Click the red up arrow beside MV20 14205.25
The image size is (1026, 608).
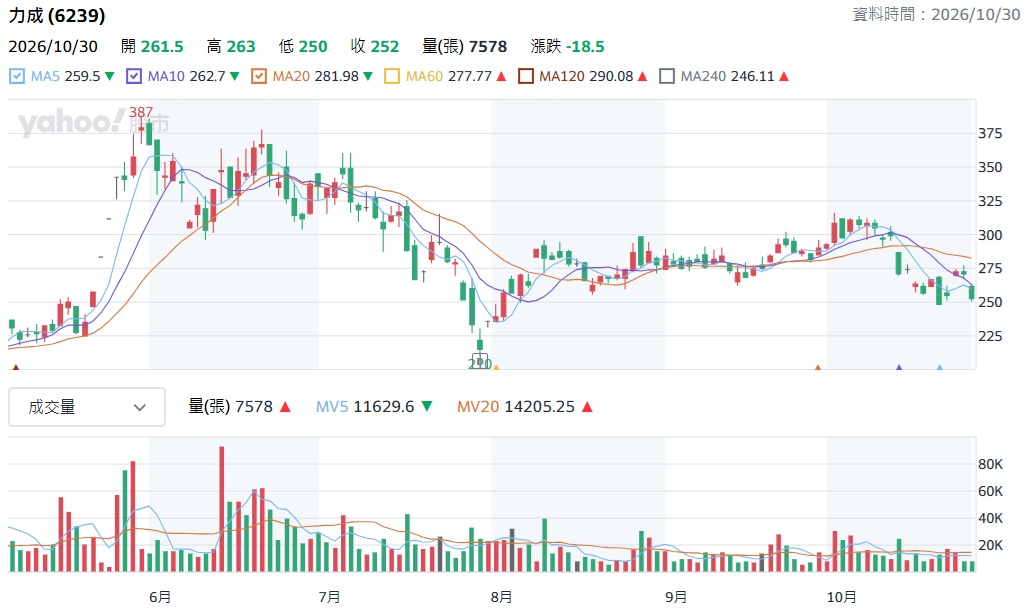587,407
